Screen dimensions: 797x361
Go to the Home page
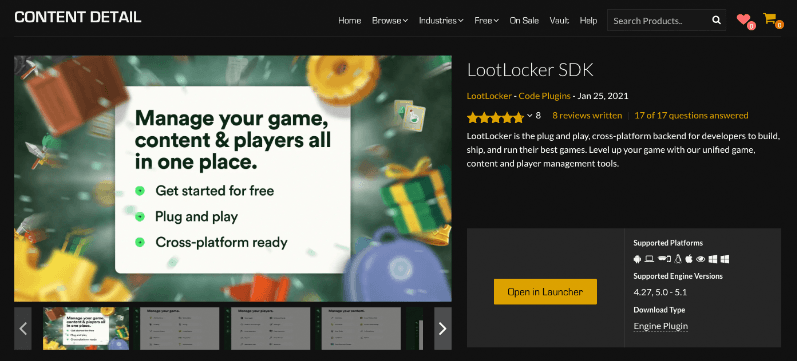click(350, 21)
